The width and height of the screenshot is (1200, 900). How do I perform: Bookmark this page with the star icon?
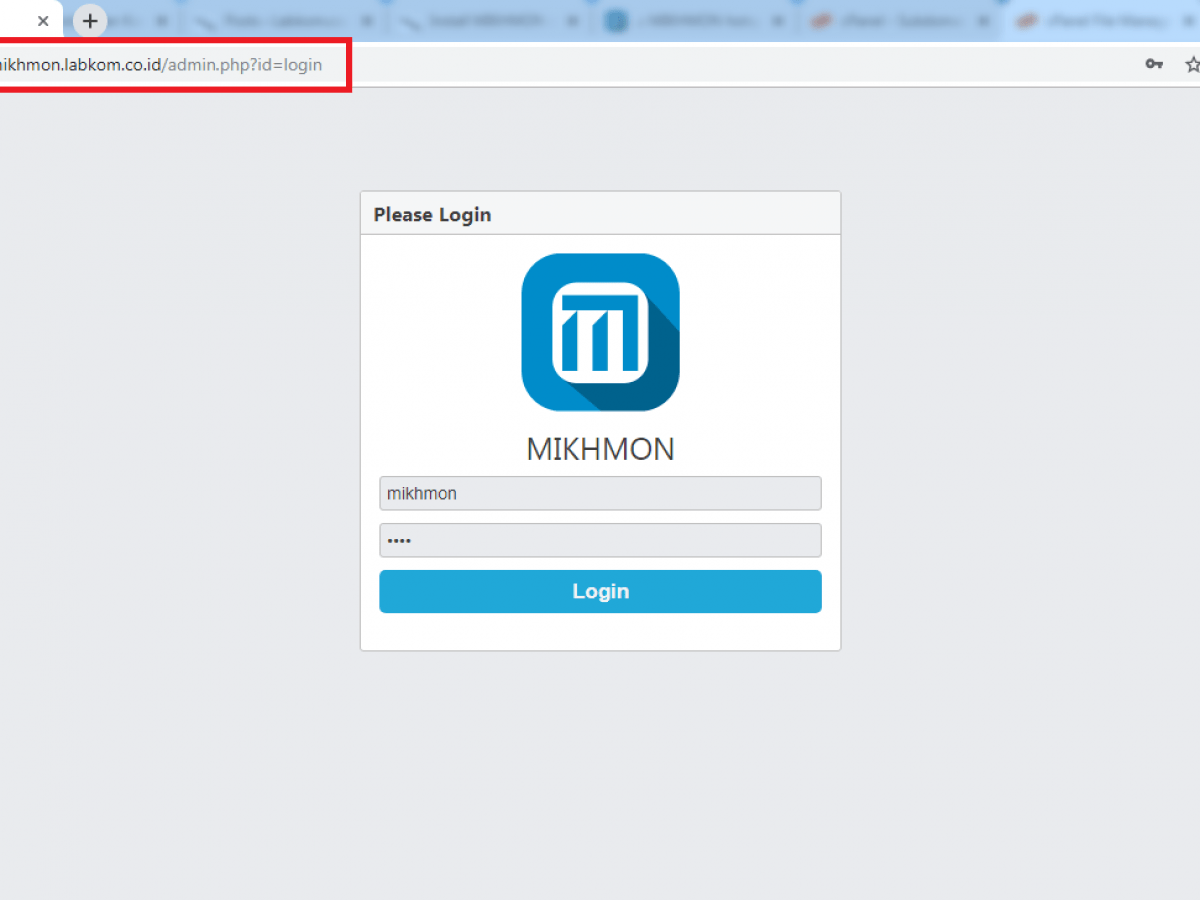tap(1192, 64)
